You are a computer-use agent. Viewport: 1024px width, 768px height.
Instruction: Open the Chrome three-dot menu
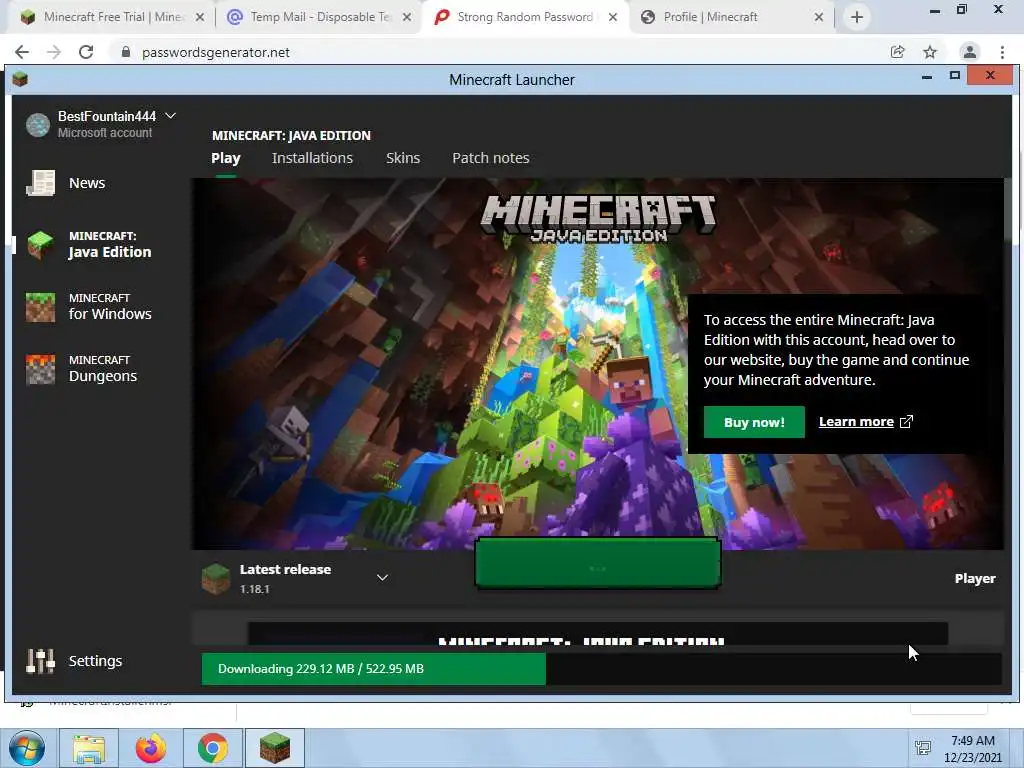[x=1002, y=52]
